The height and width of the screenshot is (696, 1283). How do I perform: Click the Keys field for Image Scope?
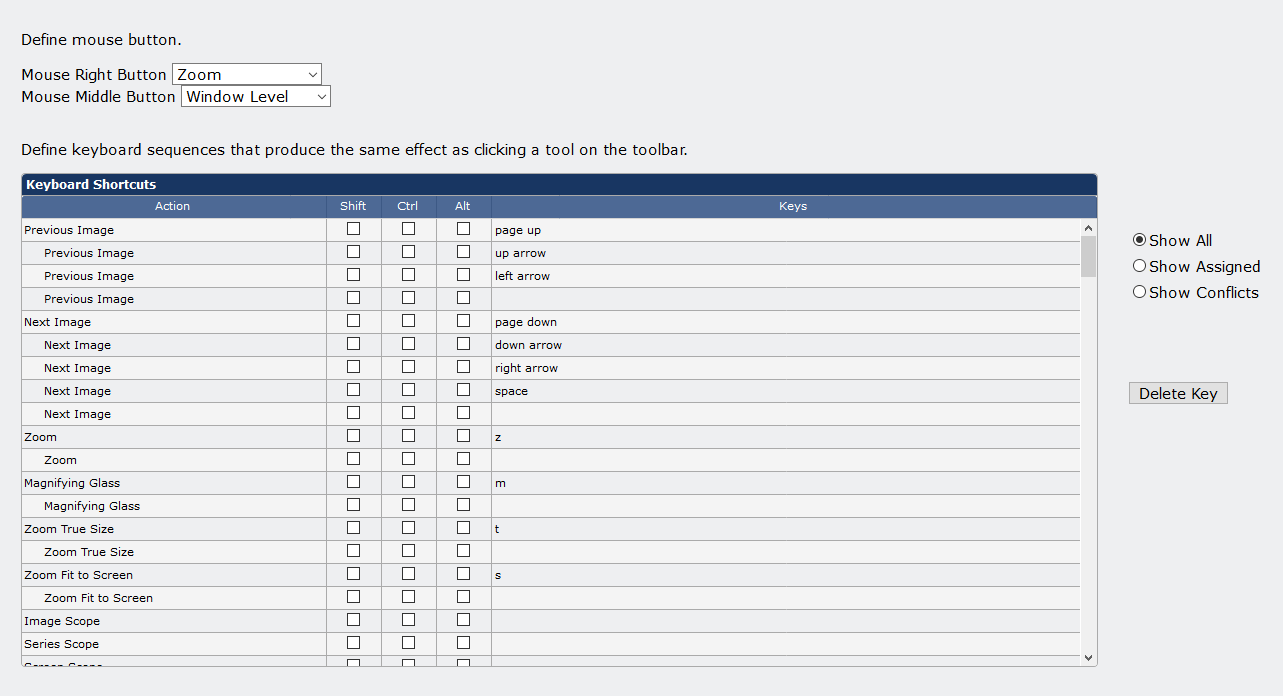[785, 621]
